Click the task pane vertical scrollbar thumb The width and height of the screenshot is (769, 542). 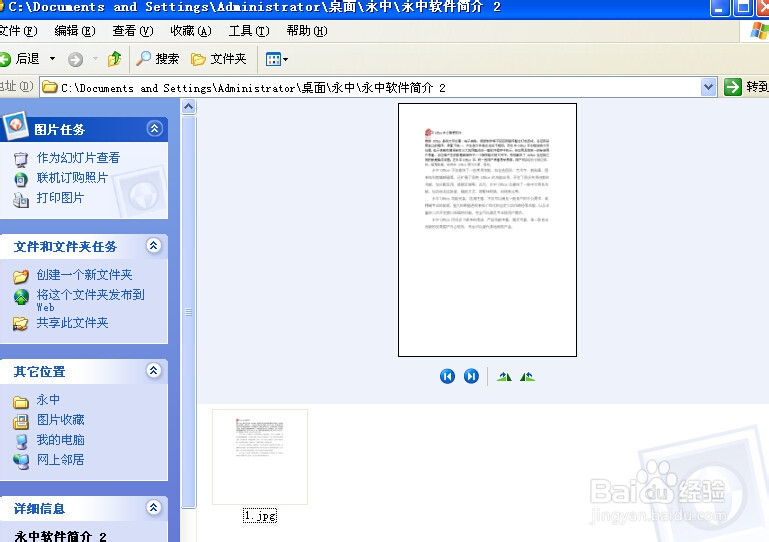click(x=189, y=311)
